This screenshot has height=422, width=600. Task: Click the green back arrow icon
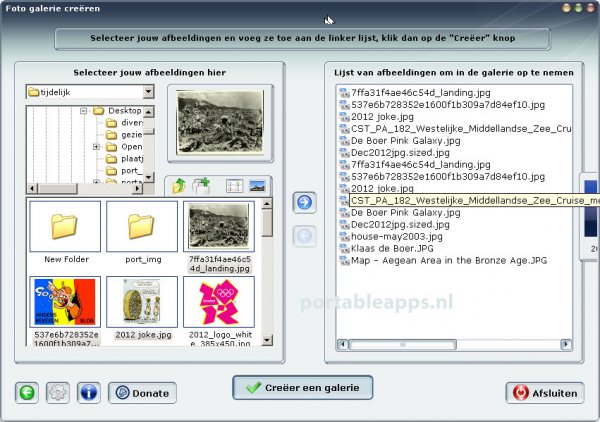[x=27, y=393]
